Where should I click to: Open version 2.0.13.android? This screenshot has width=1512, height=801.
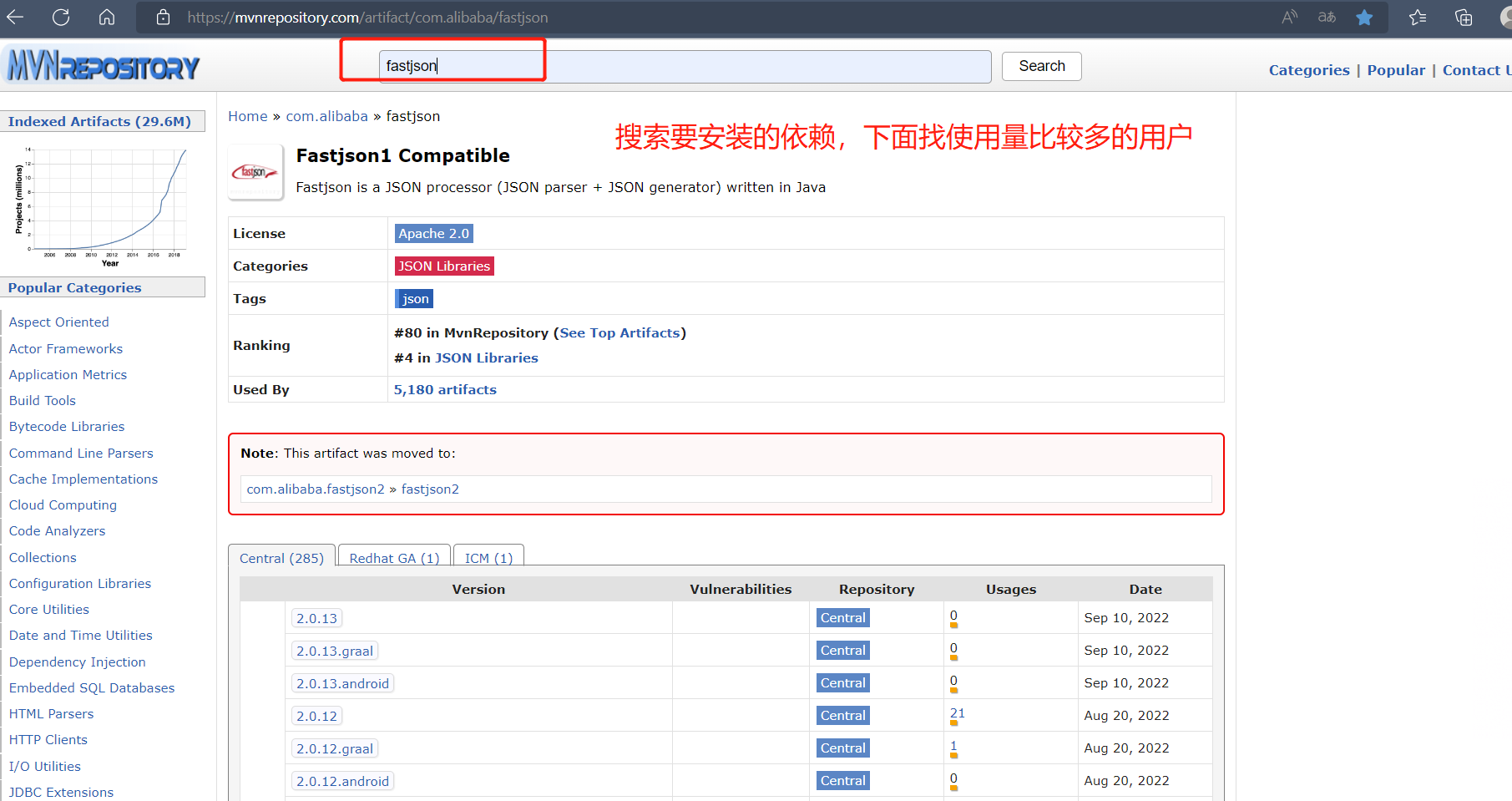pyautogui.click(x=342, y=683)
